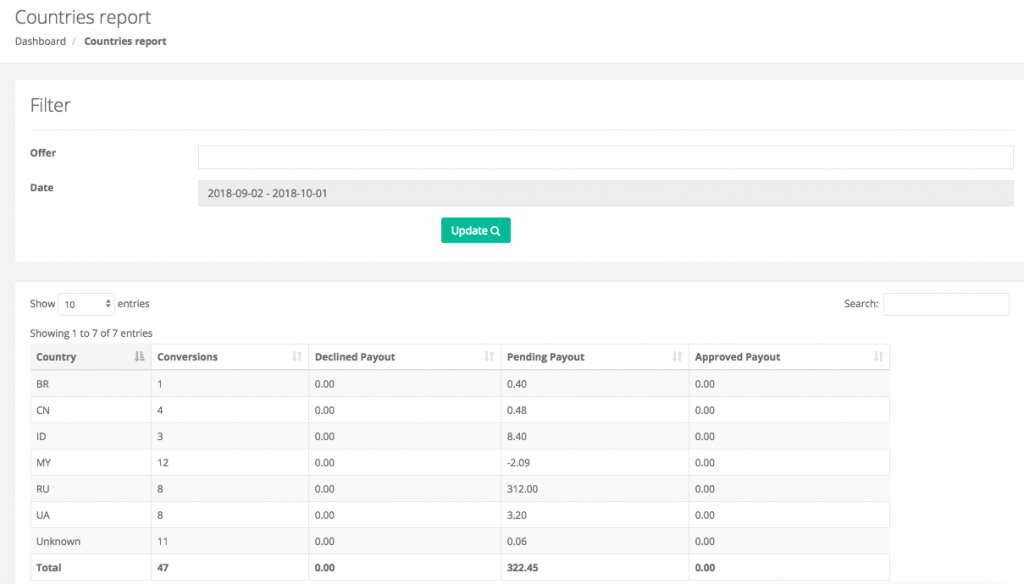
Task: Click the Total row at table bottom
Action: click(x=49, y=568)
